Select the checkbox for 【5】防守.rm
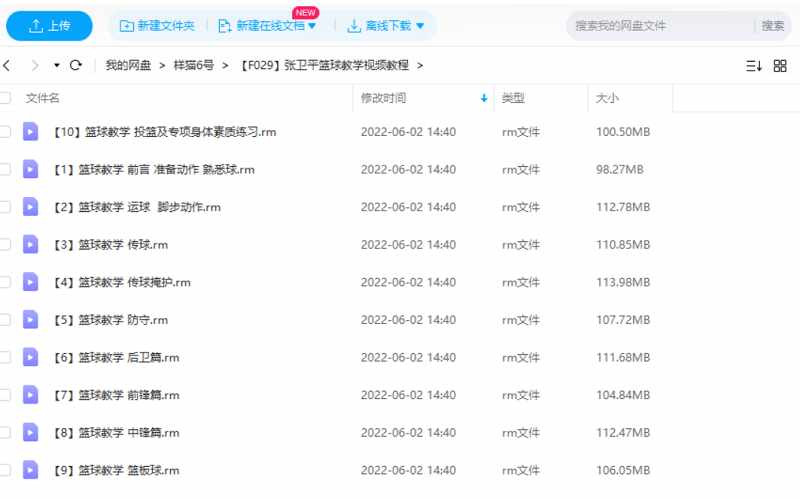 point(5,320)
